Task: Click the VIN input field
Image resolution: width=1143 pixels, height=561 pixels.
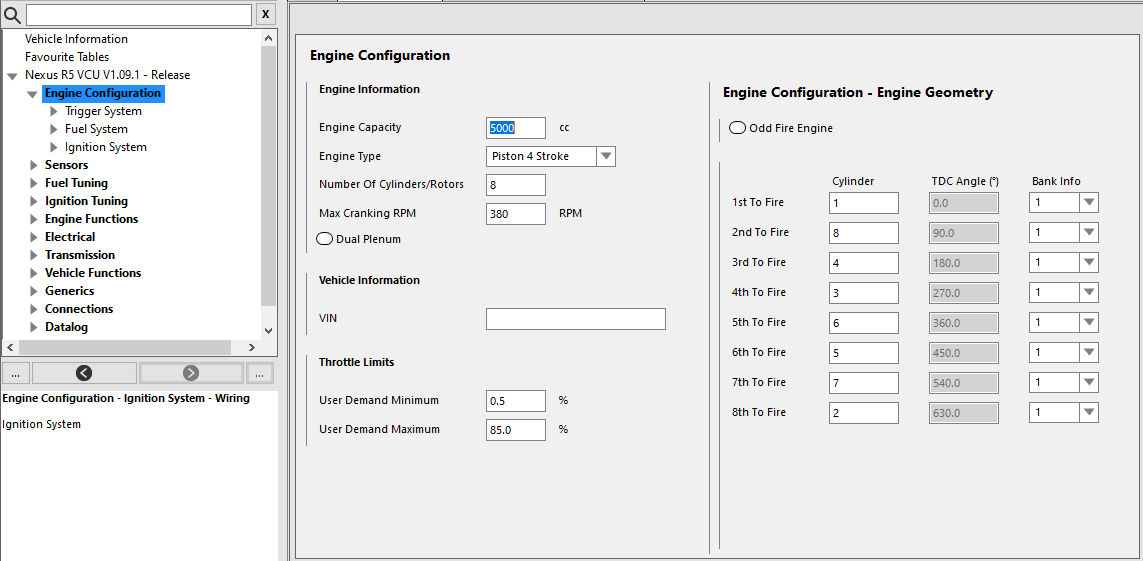Action: 575,319
